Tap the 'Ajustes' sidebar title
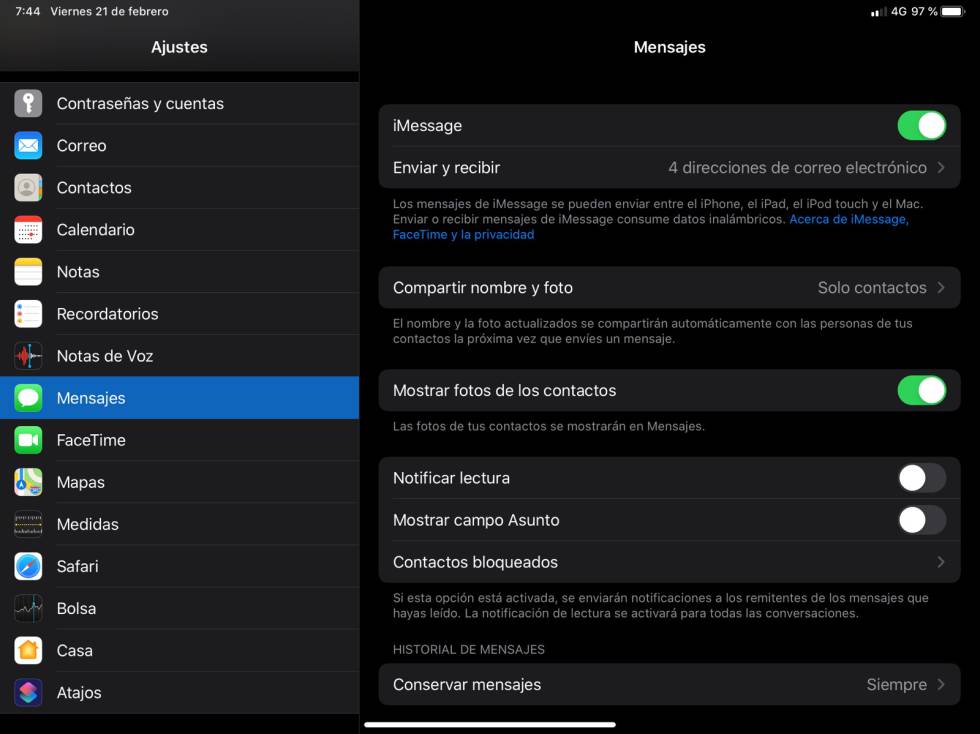This screenshot has height=734, width=980. [x=179, y=47]
